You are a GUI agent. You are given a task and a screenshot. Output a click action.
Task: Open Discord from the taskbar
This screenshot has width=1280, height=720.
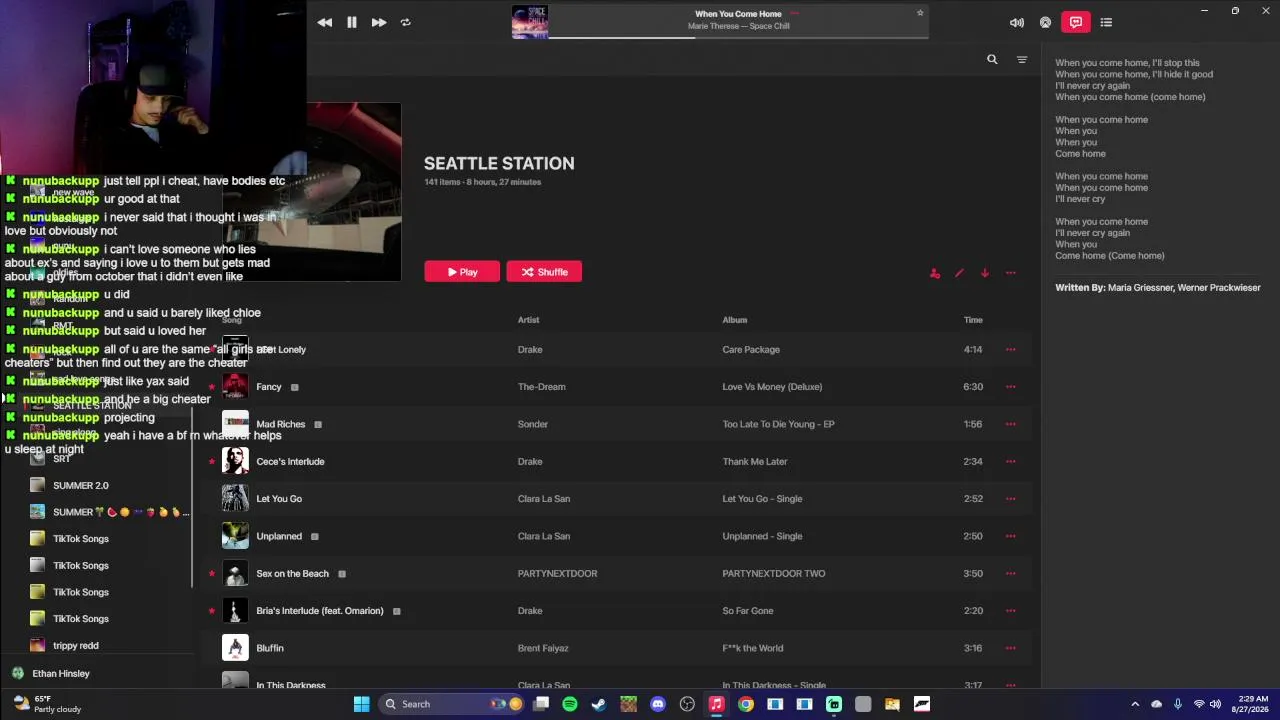(658, 704)
